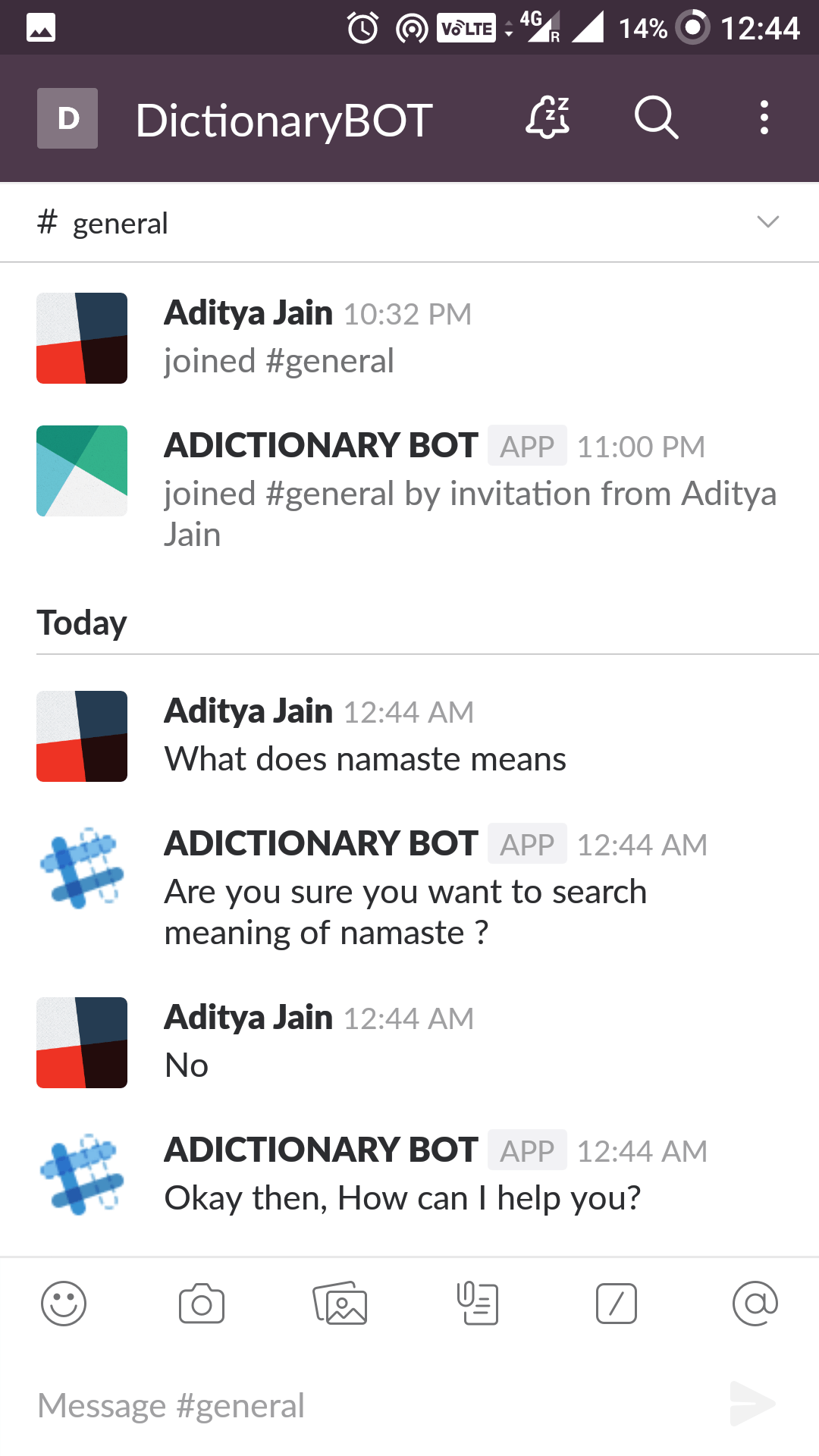Image resolution: width=819 pixels, height=1456 pixels.
Task: Select the @ mention icon
Action: pos(755,1304)
